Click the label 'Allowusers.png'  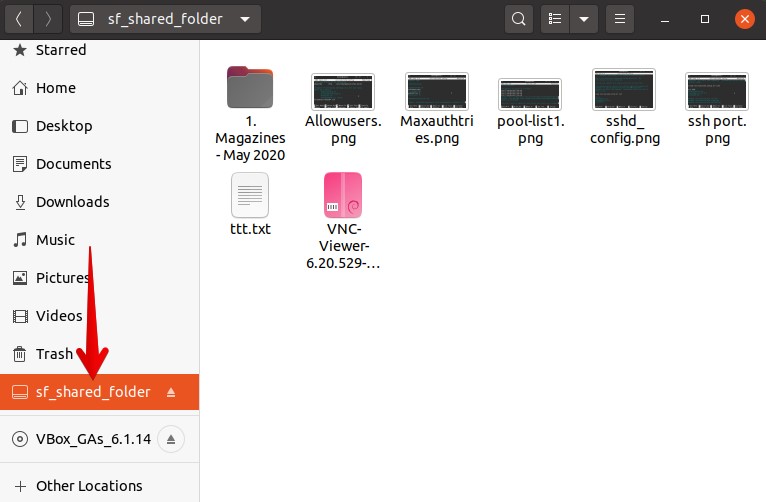click(x=343, y=129)
